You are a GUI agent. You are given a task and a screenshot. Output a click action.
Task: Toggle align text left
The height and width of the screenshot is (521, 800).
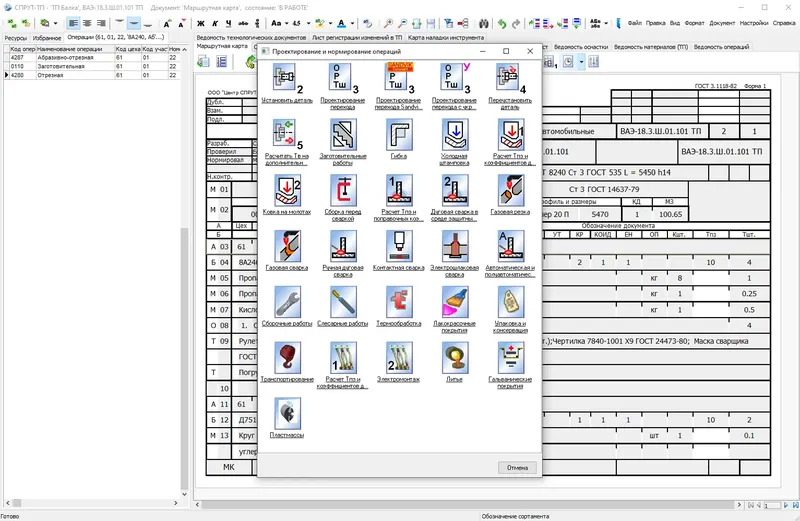(73, 23)
